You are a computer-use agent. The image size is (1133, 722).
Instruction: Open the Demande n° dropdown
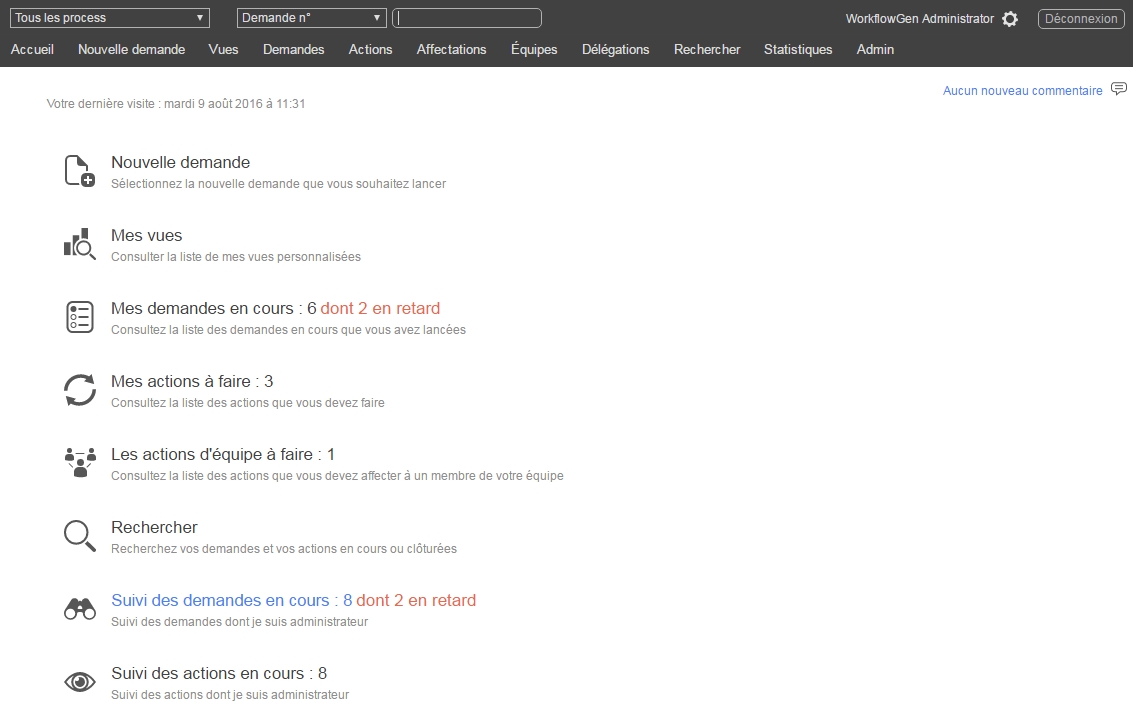coord(311,18)
